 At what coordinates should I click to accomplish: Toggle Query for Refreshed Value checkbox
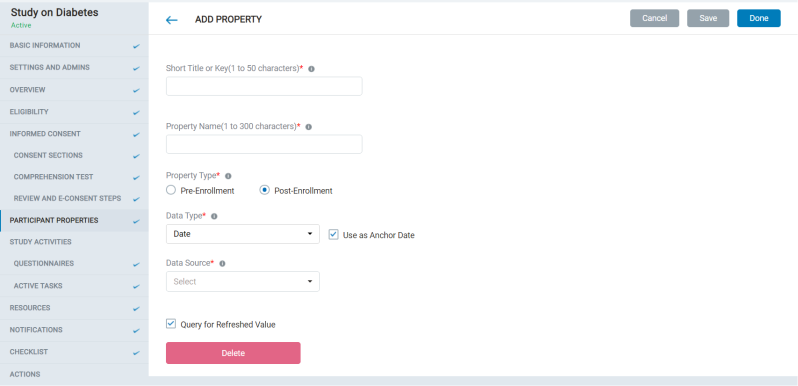click(x=171, y=324)
